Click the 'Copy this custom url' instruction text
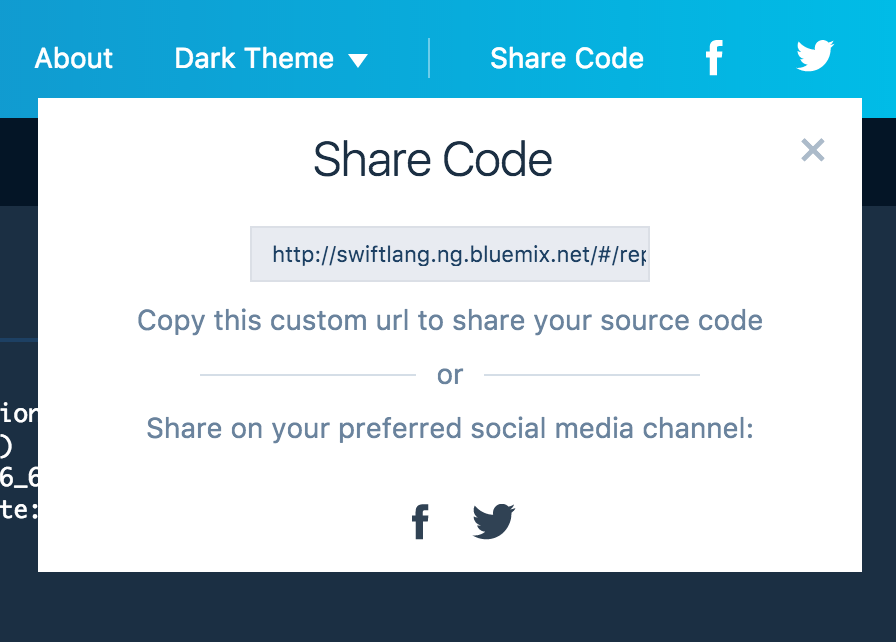The image size is (896, 642). [x=450, y=320]
